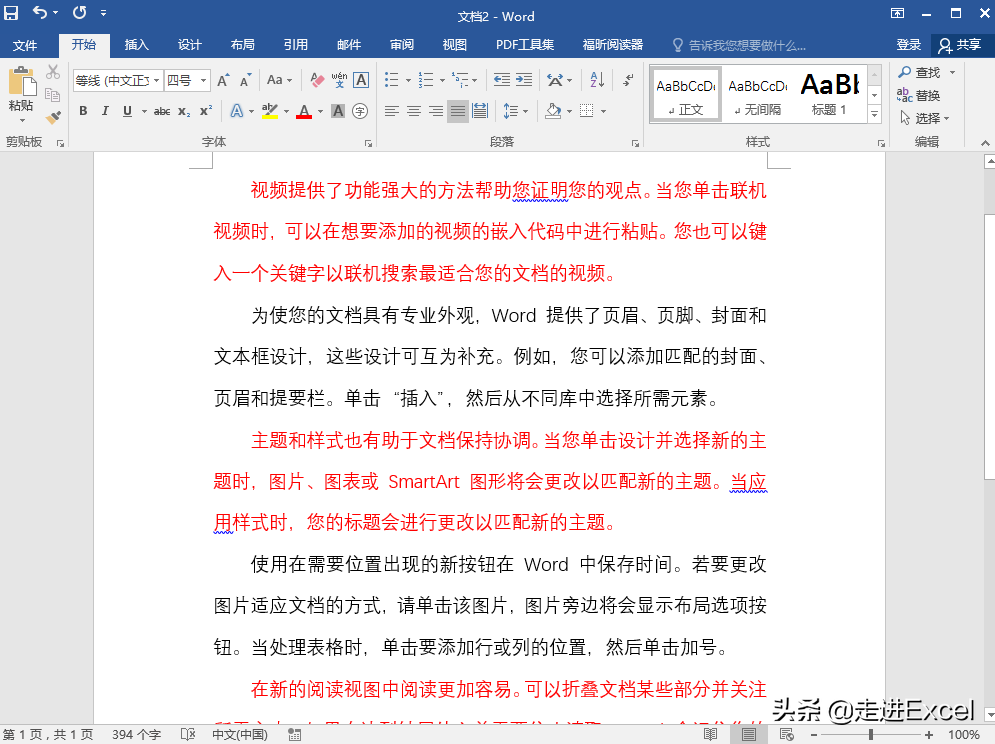This screenshot has height=744, width=995.
Task: Open the 视图 tab
Action: point(454,45)
